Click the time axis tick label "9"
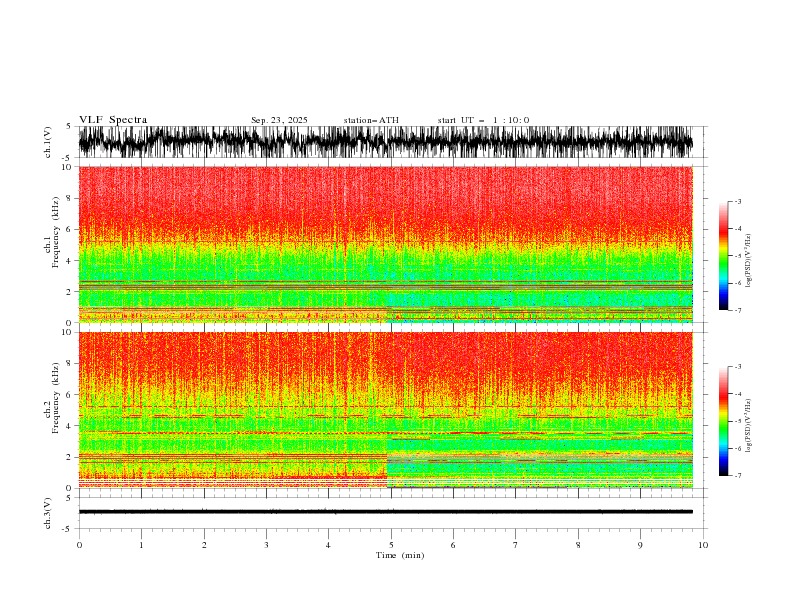792x612 pixels. 640,545
